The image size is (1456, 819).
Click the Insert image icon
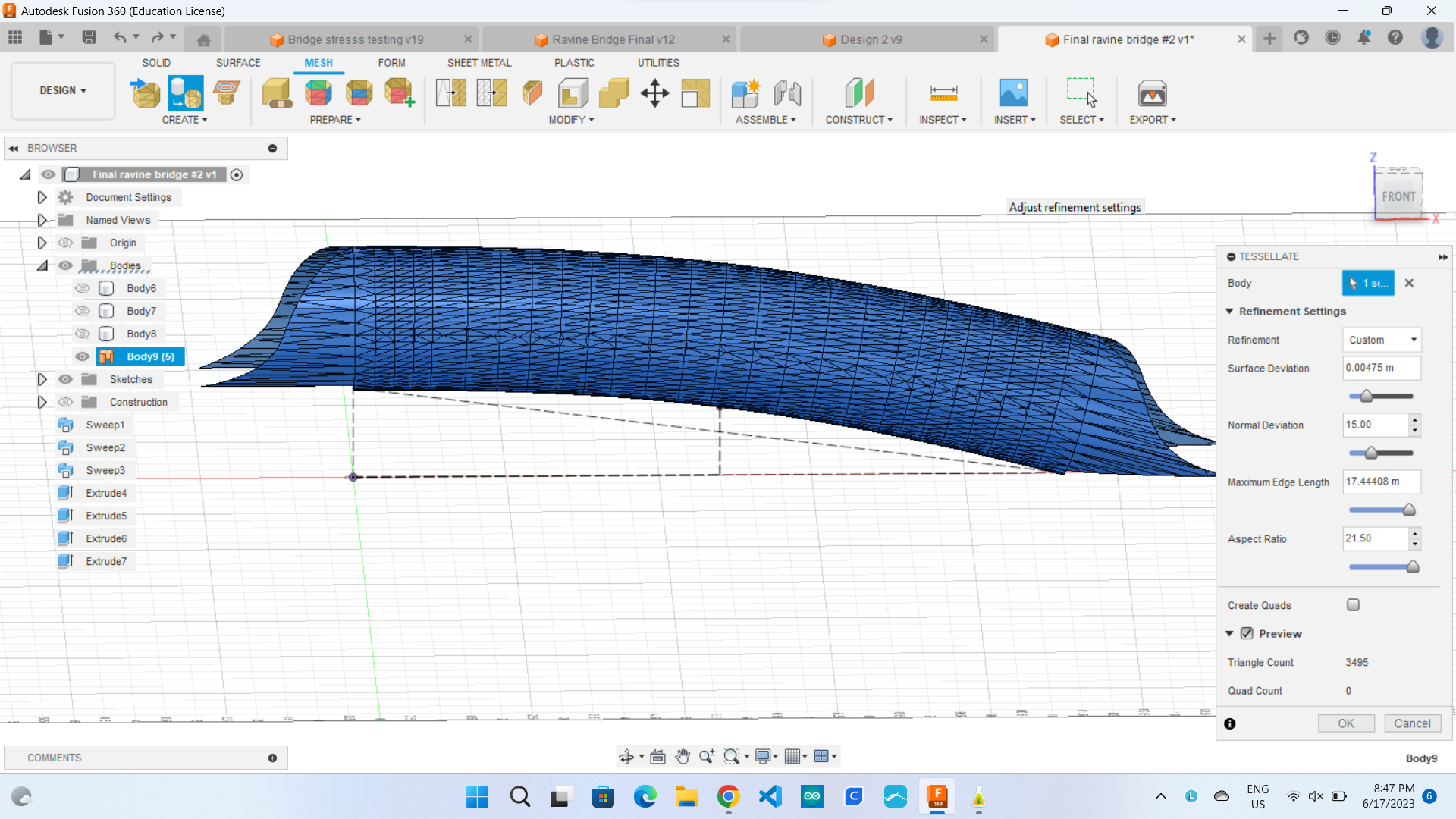click(1013, 93)
